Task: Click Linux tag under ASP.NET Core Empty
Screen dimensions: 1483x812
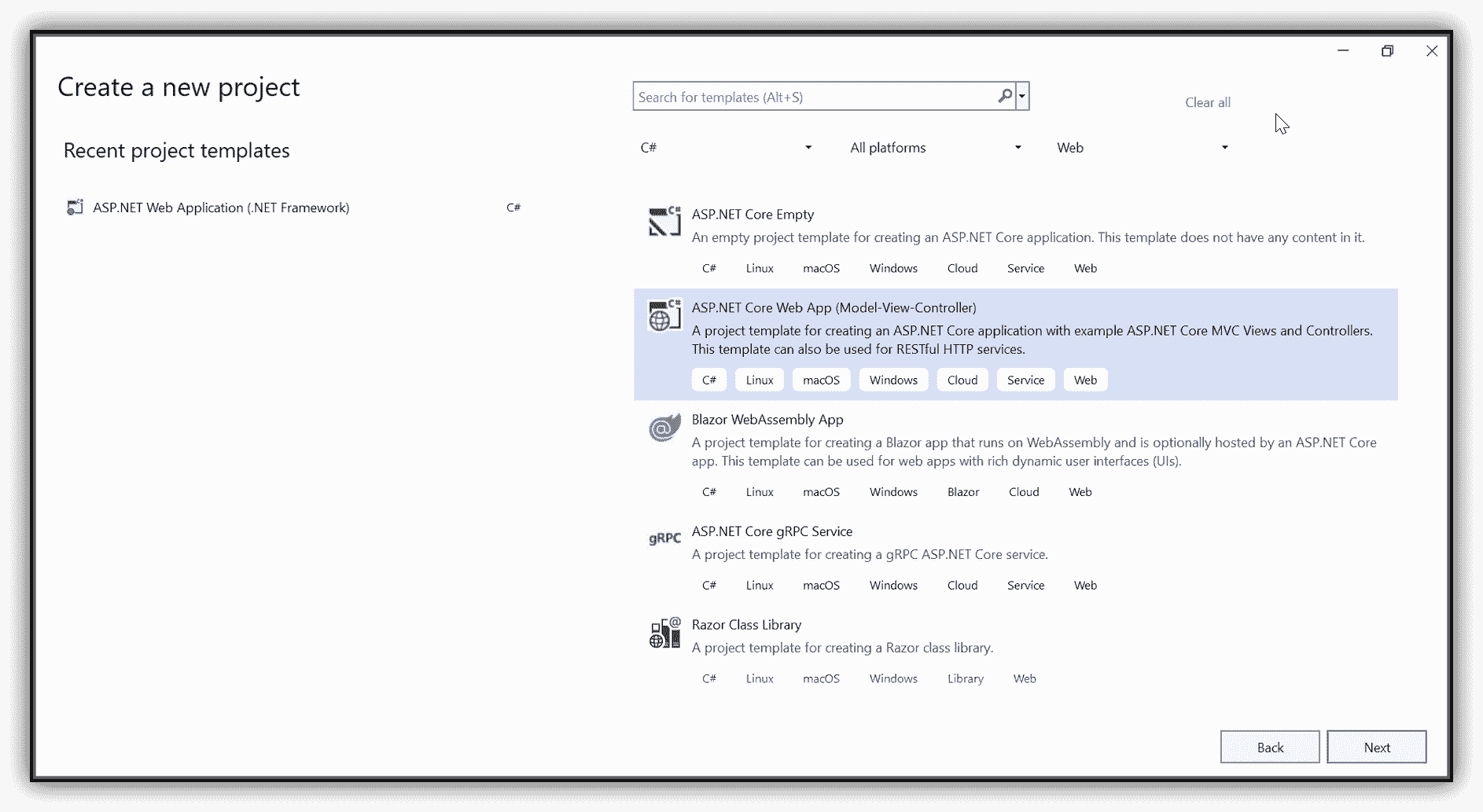Action: point(760,269)
